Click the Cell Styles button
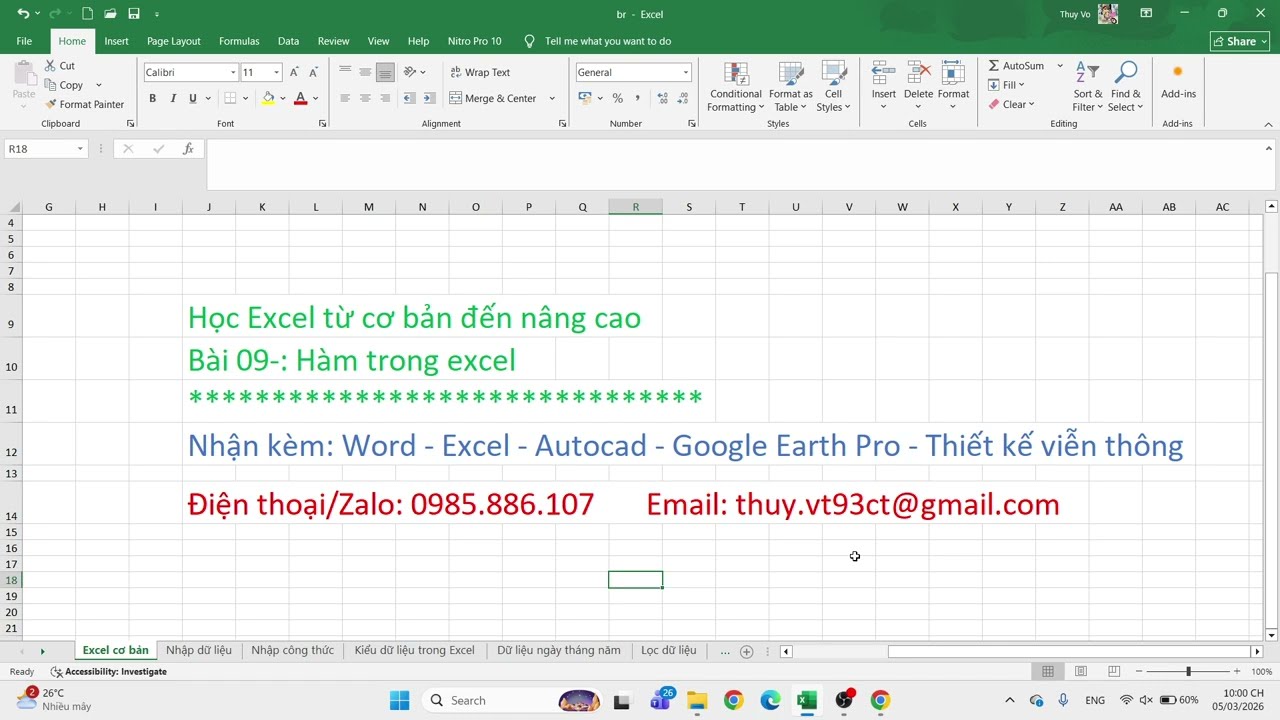This screenshot has height=720, width=1280. coord(833,86)
